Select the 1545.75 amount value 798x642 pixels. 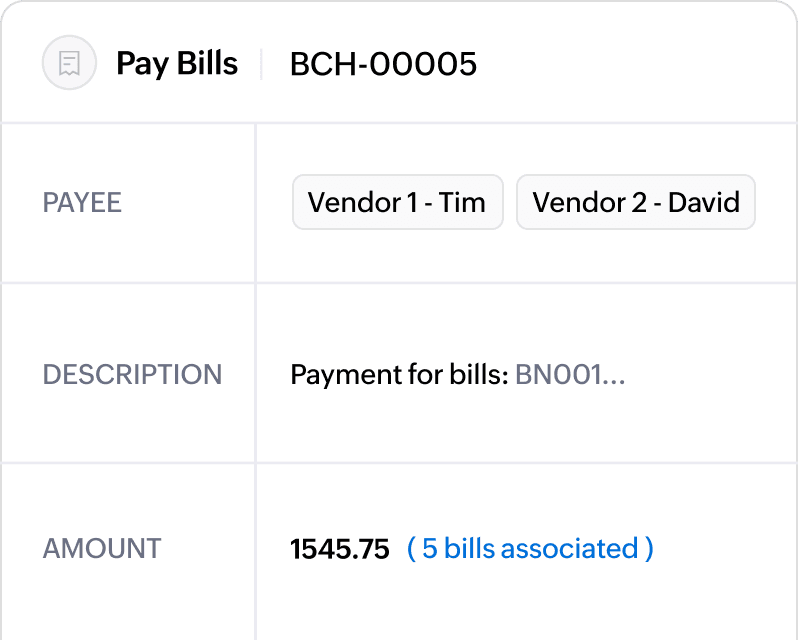point(340,549)
